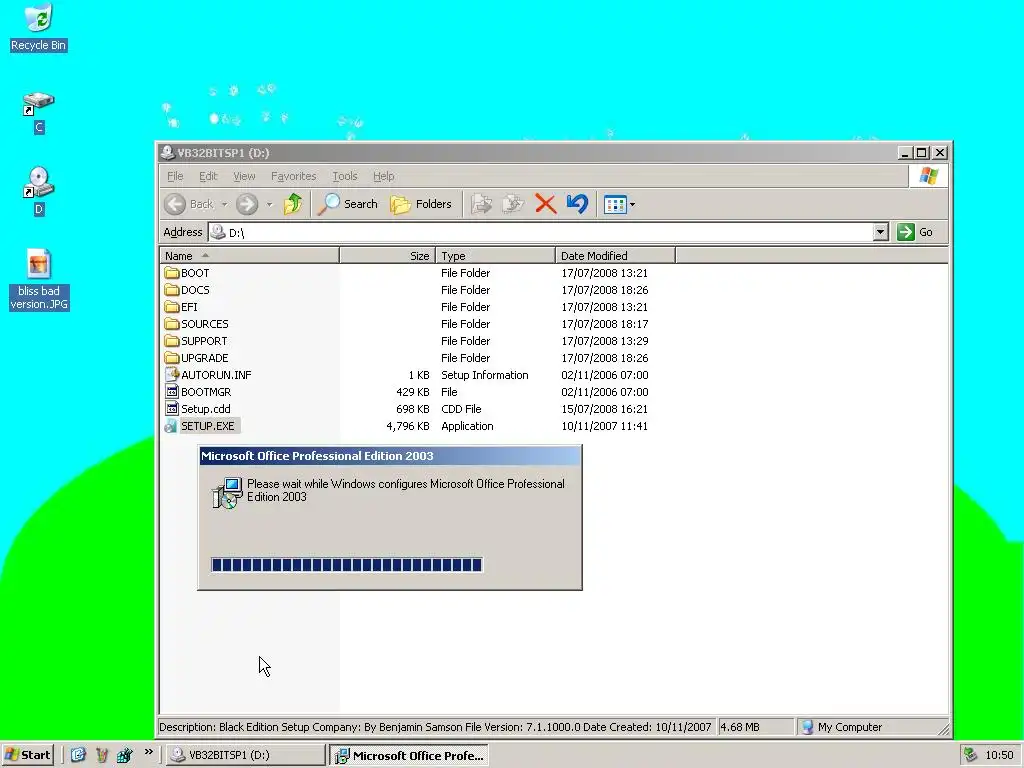The height and width of the screenshot is (768, 1024).
Task: Click the Office installer dialog icon
Action: tap(227, 493)
